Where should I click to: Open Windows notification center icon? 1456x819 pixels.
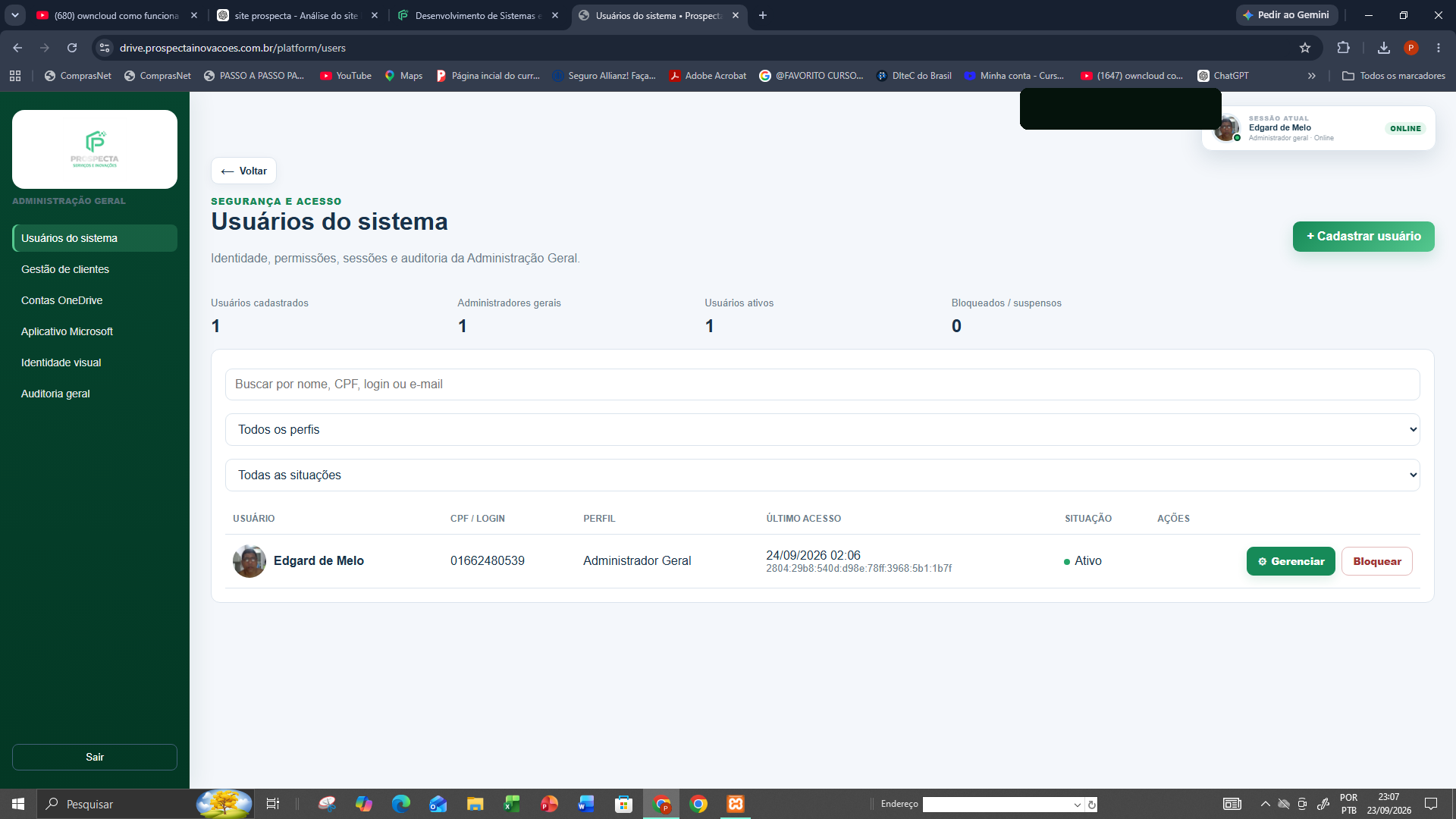click(x=1431, y=804)
